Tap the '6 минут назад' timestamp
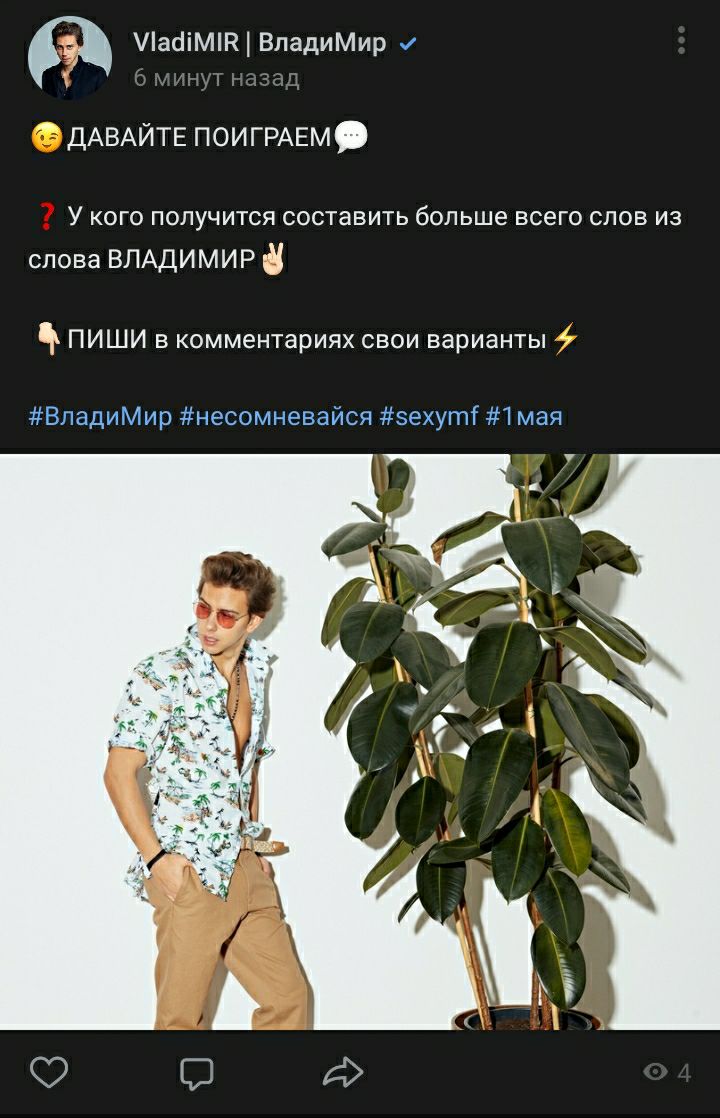The image size is (720, 1118). point(216,77)
